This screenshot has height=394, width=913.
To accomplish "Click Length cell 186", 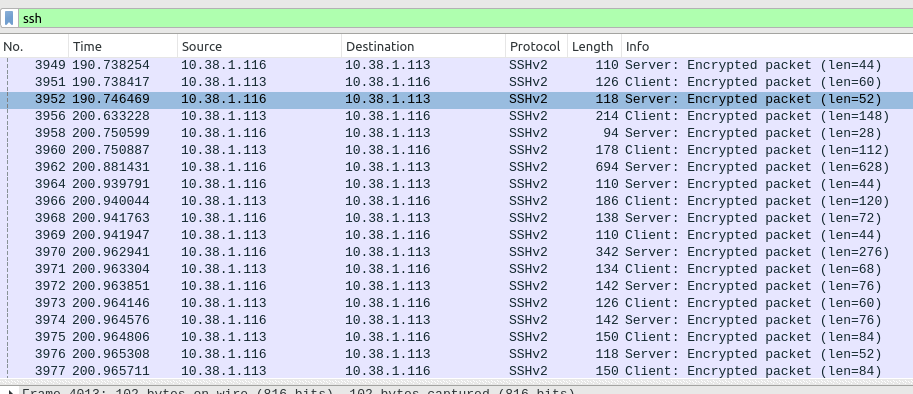I will click(x=607, y=201).
